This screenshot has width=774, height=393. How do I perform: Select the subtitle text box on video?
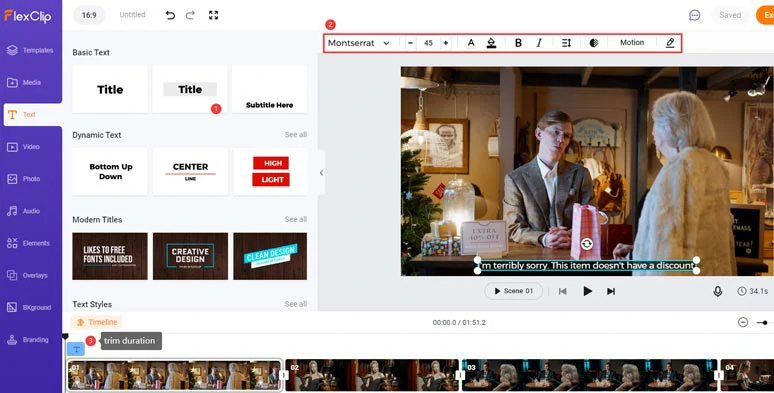(587, 266)
